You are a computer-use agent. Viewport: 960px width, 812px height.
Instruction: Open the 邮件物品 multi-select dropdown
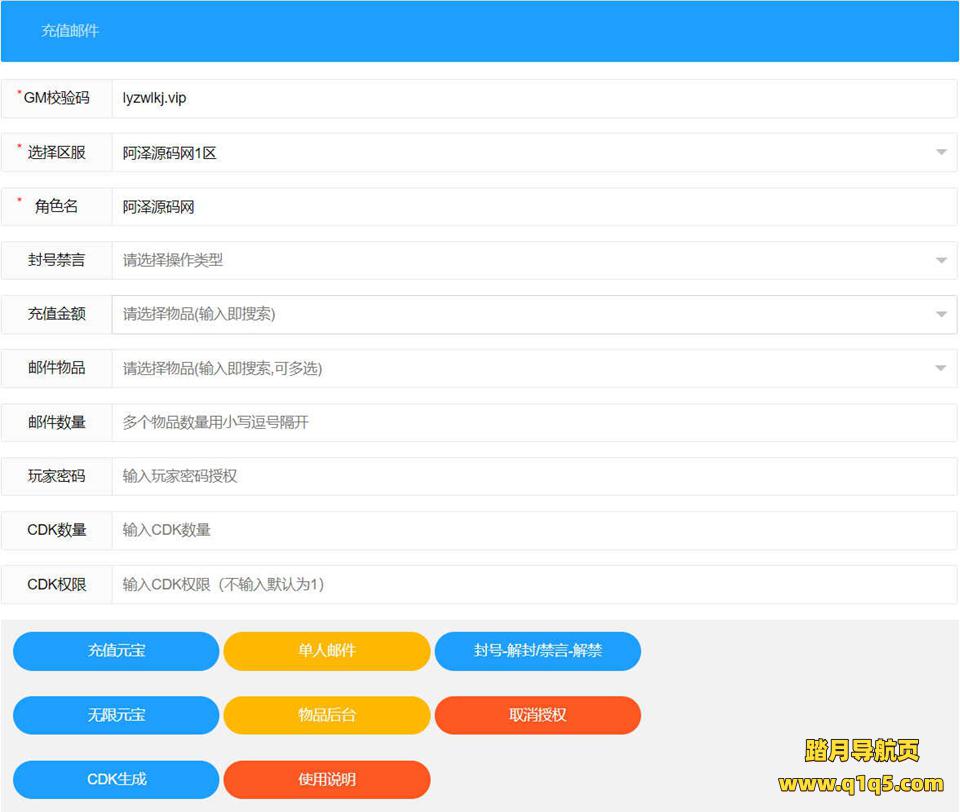click(533, 368)
